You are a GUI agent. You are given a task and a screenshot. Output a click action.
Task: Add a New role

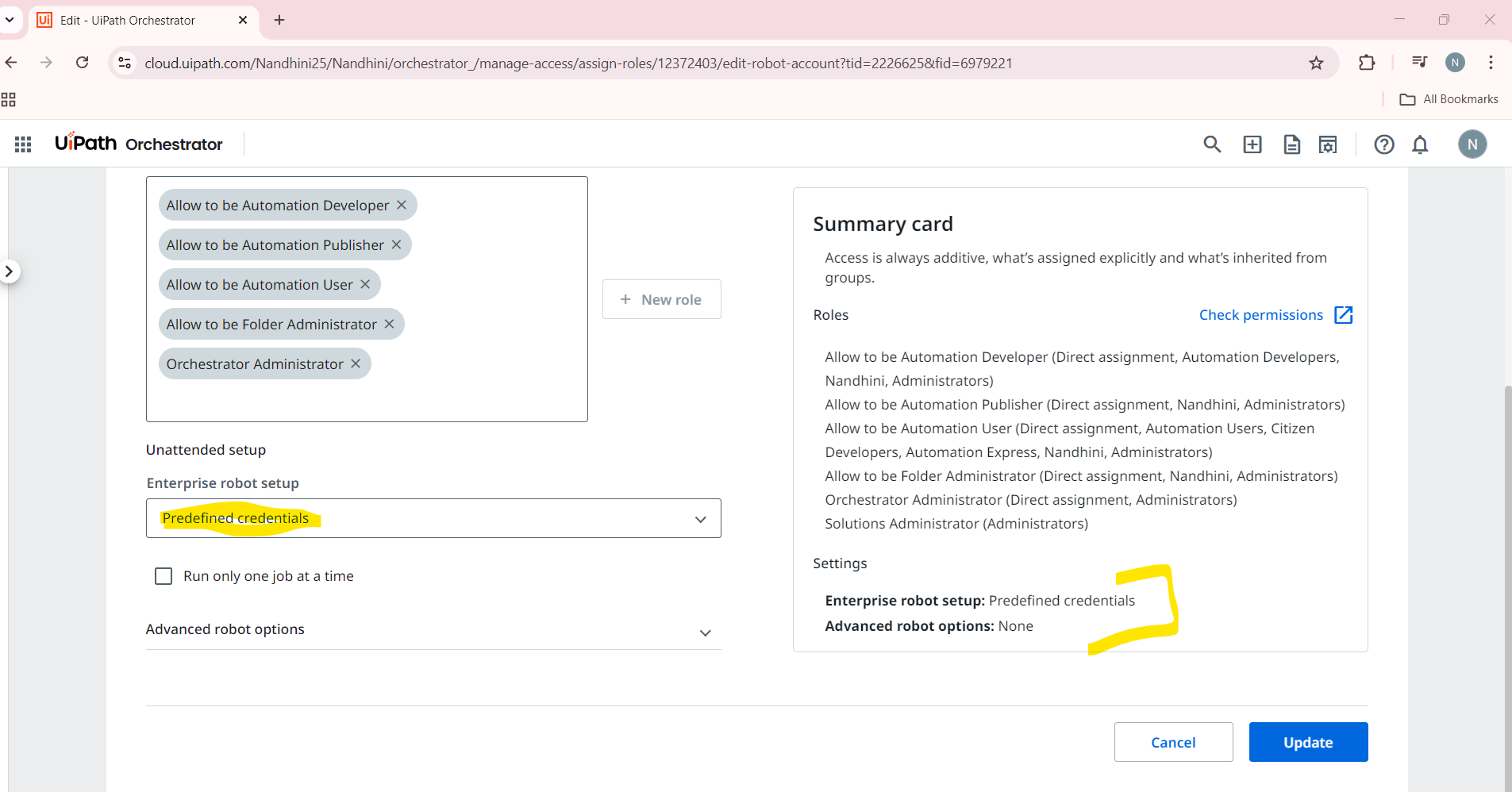click(662, 299)
